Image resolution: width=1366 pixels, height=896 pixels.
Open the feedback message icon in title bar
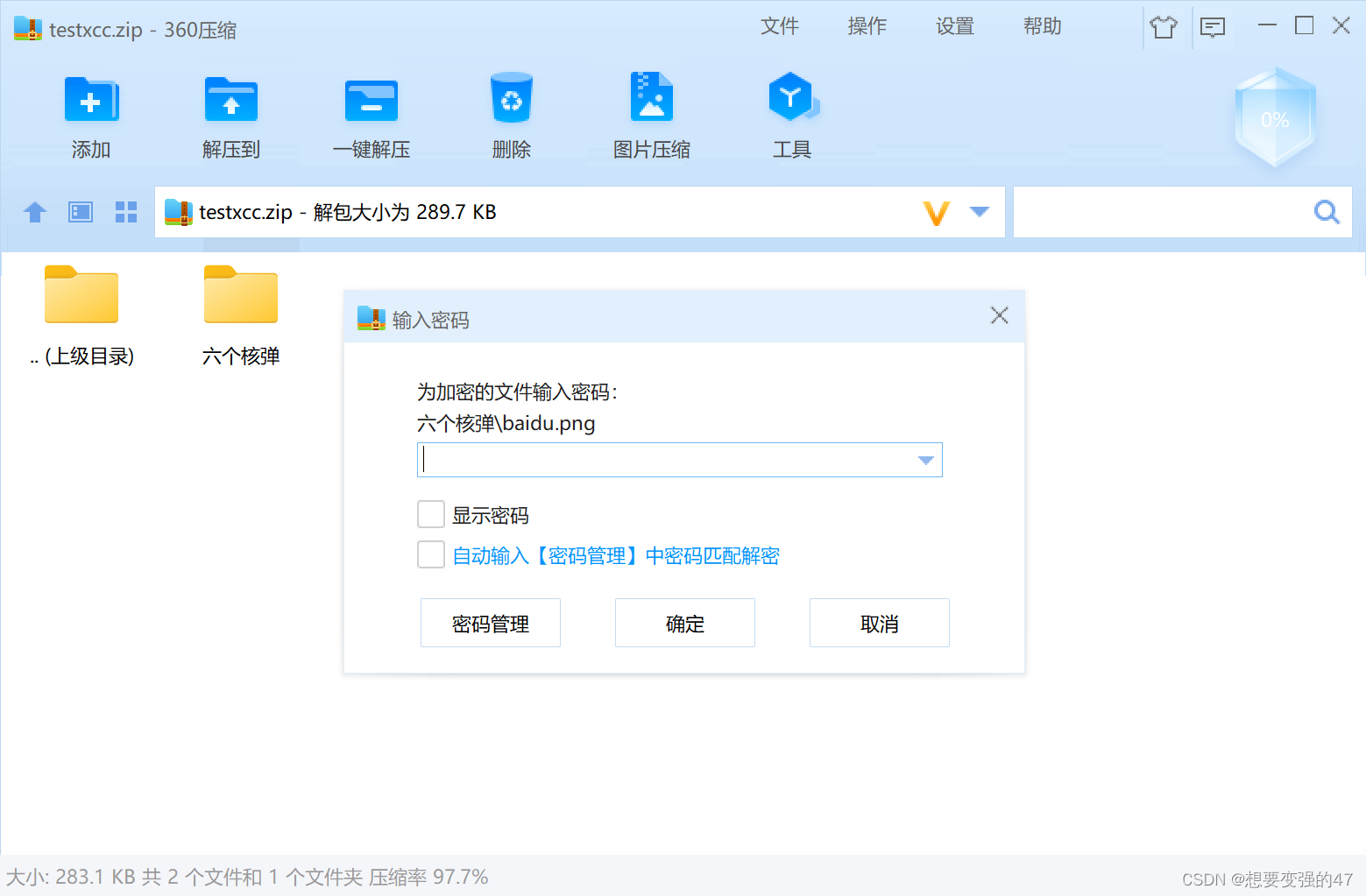click(1213, 27)
